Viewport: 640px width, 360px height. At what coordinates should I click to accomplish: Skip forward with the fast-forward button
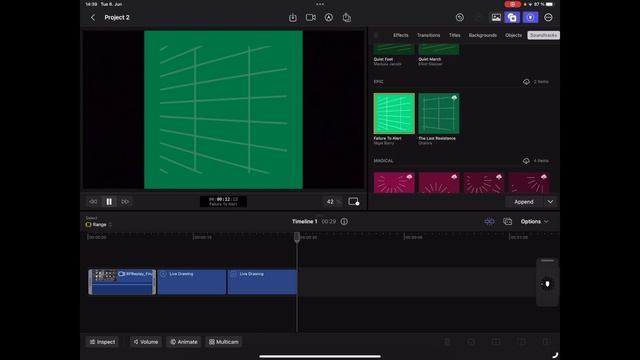(125, 202)
